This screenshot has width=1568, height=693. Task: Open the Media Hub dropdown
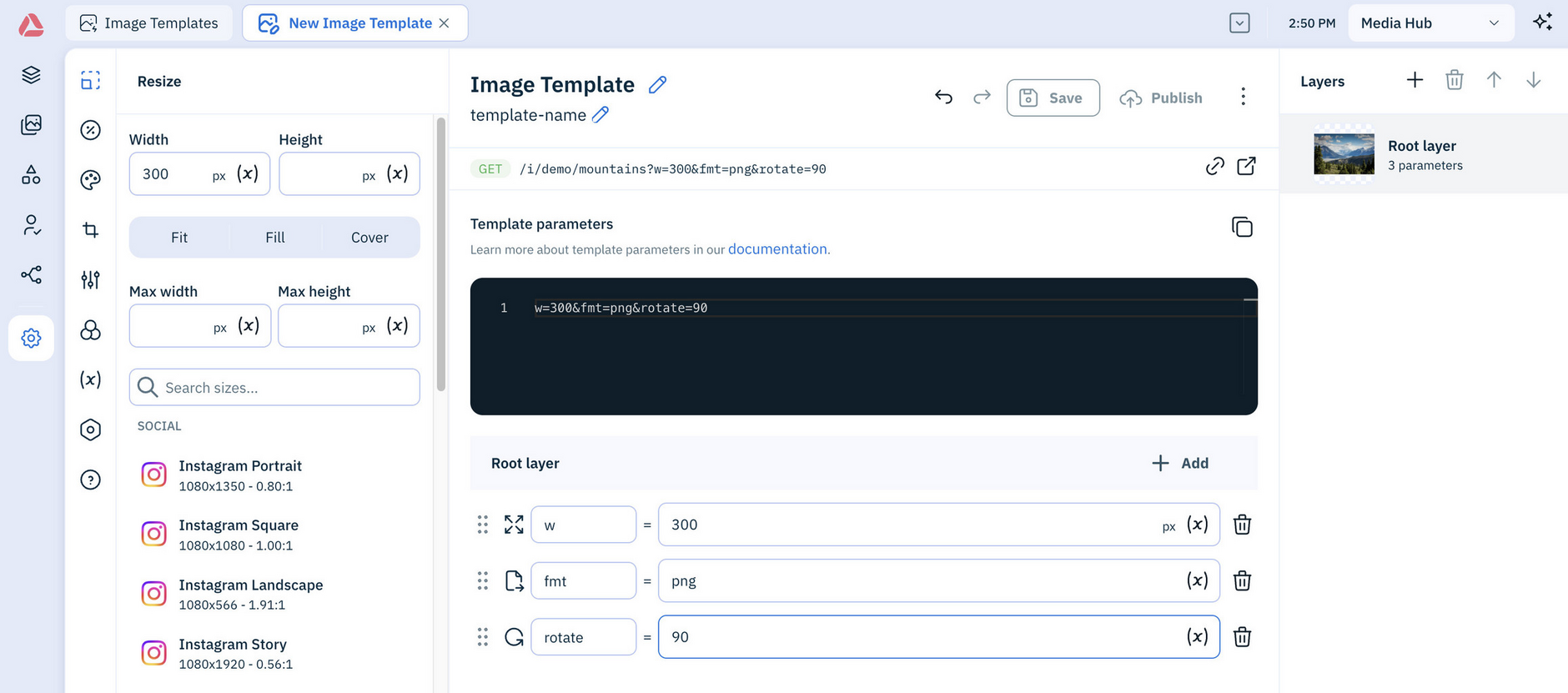coord(1430,23)
